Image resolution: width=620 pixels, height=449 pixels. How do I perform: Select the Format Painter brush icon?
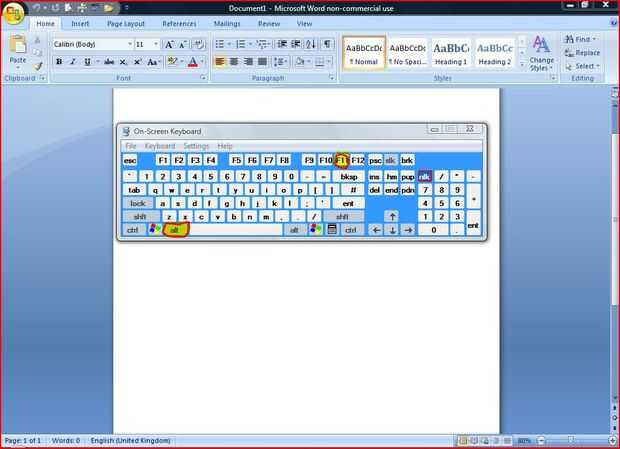(38, 66)
